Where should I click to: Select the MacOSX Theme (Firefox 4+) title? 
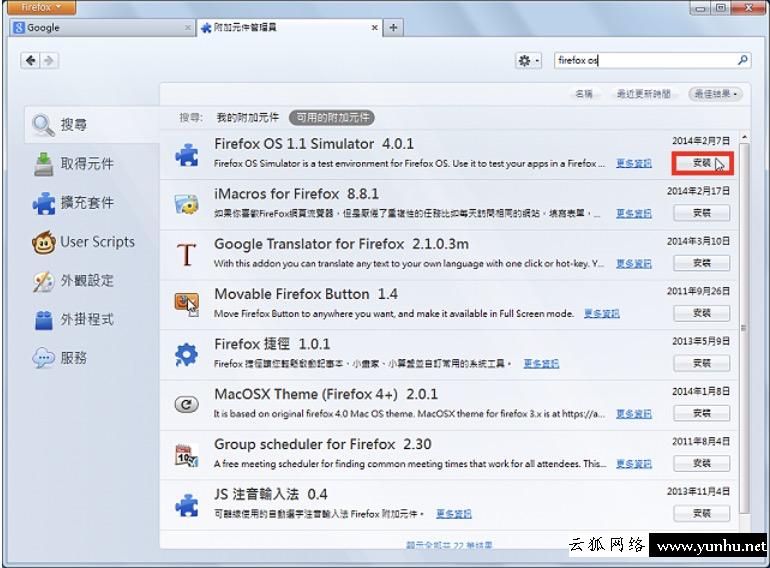[326, 394]
